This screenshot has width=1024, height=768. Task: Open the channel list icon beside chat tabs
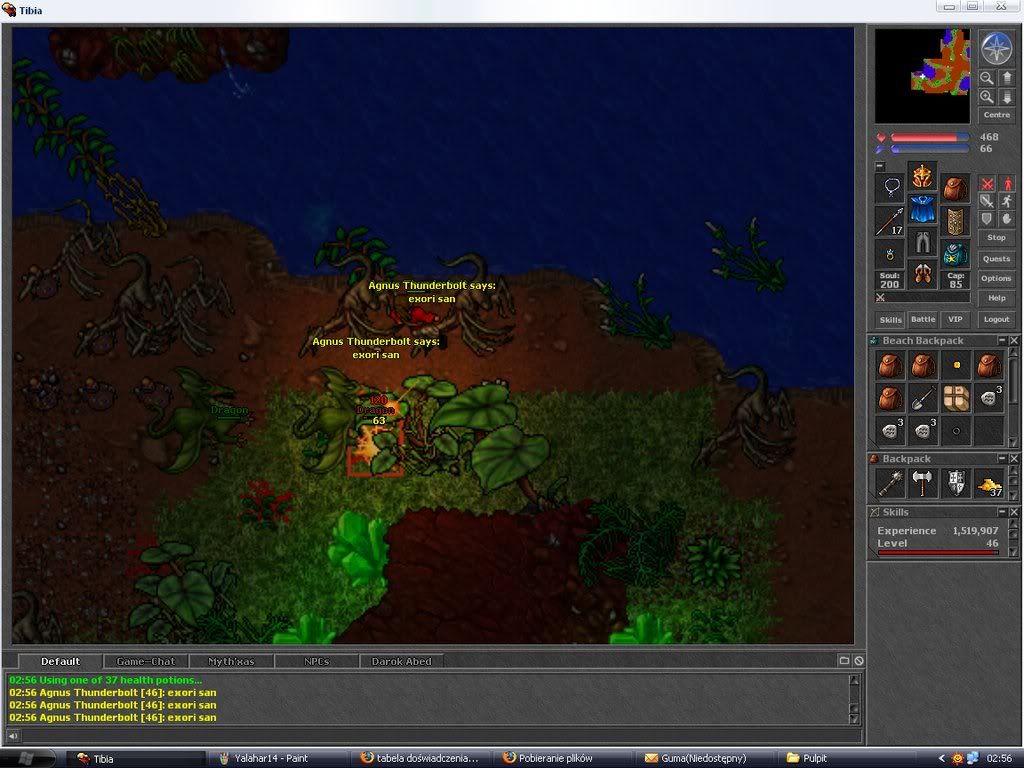coord(844,661)
